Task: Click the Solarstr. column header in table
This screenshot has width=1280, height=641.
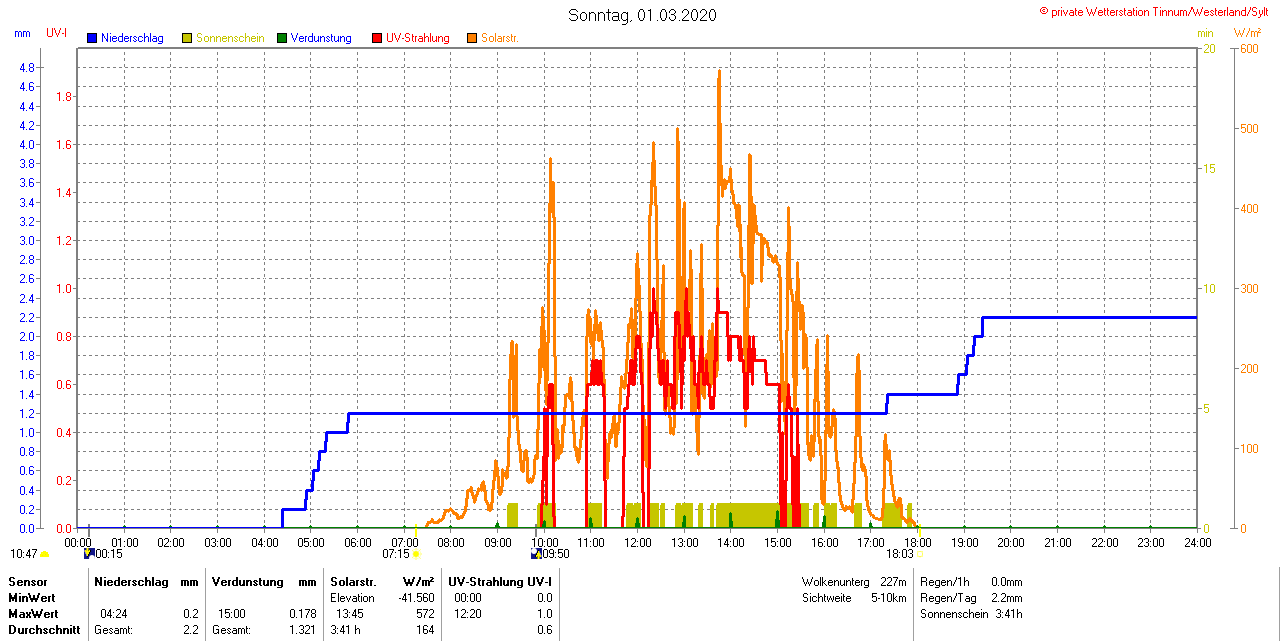Action: 352,581
